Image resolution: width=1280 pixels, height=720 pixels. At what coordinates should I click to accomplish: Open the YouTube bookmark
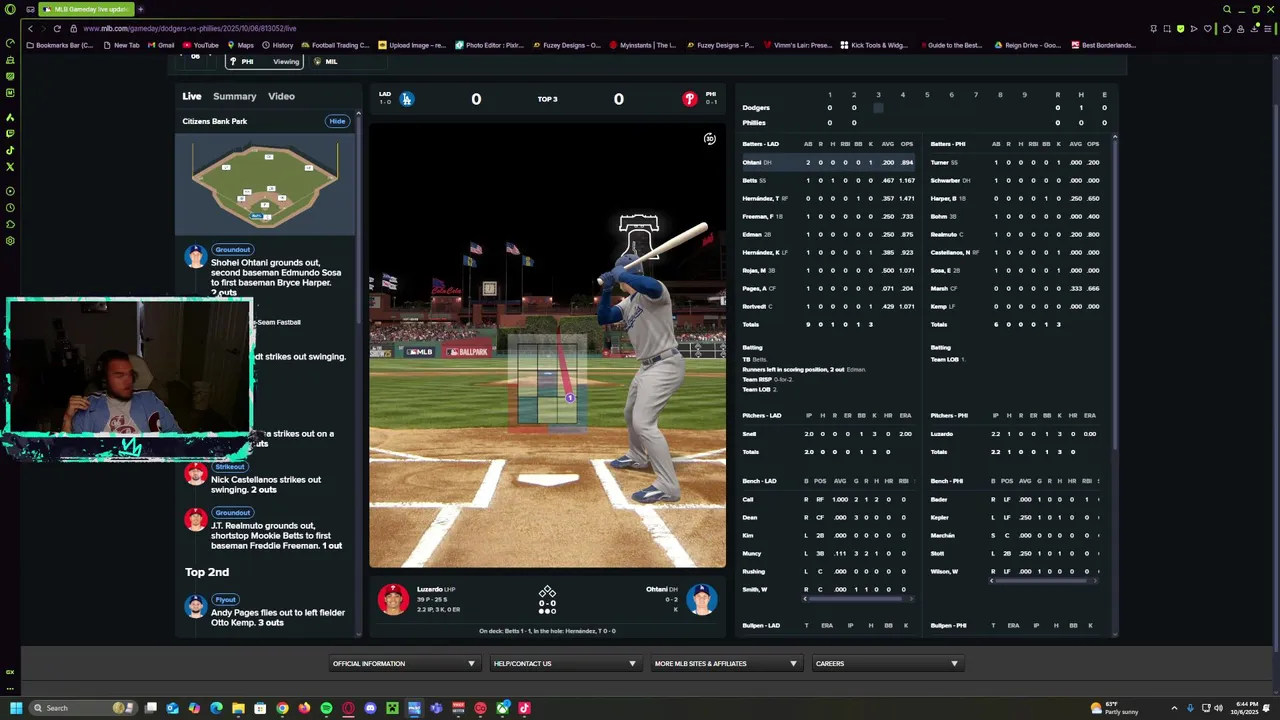tap(200, 45)
